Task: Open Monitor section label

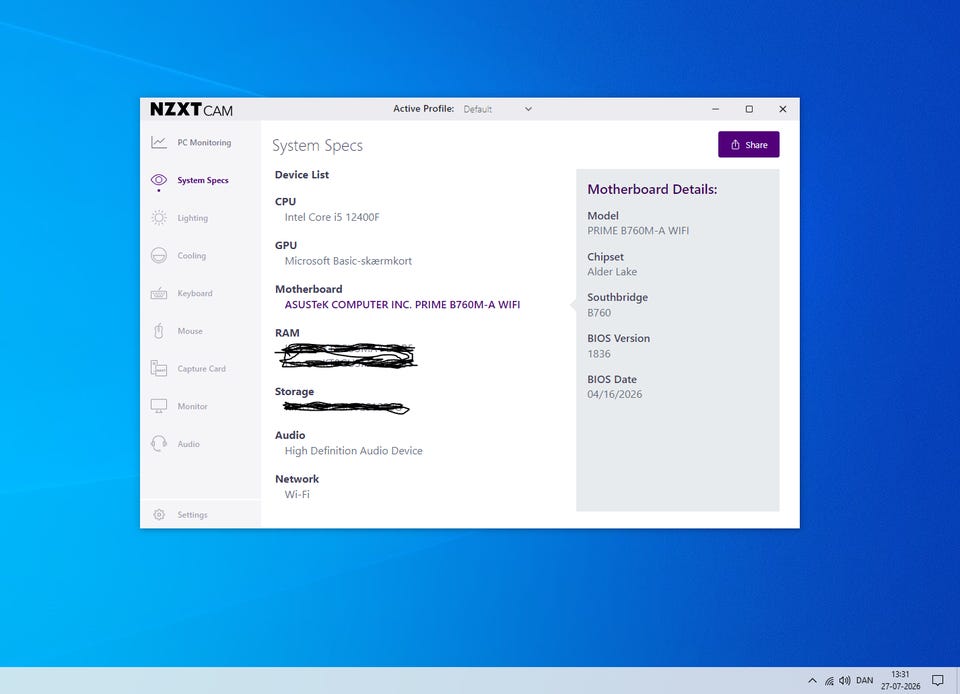Action: click(x=192, y=406)
